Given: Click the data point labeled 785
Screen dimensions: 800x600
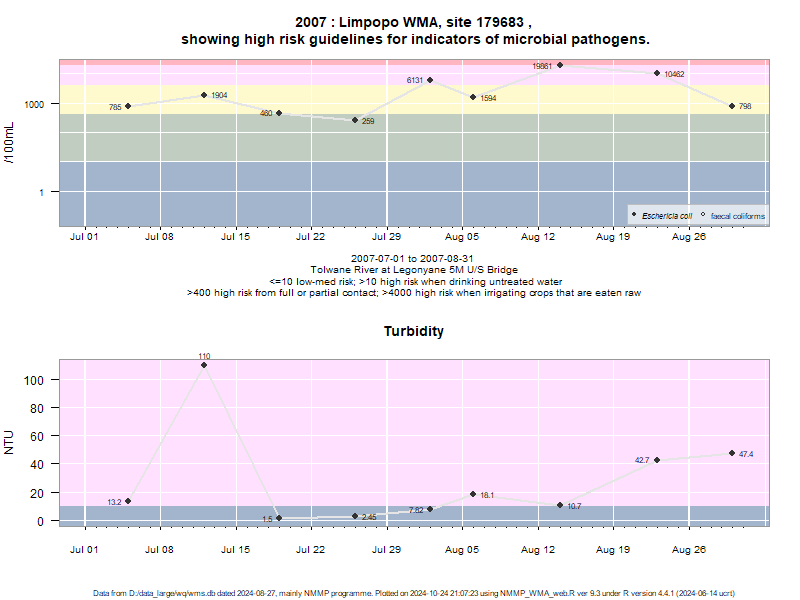Looking at the screenshot, I should [128, 106].
